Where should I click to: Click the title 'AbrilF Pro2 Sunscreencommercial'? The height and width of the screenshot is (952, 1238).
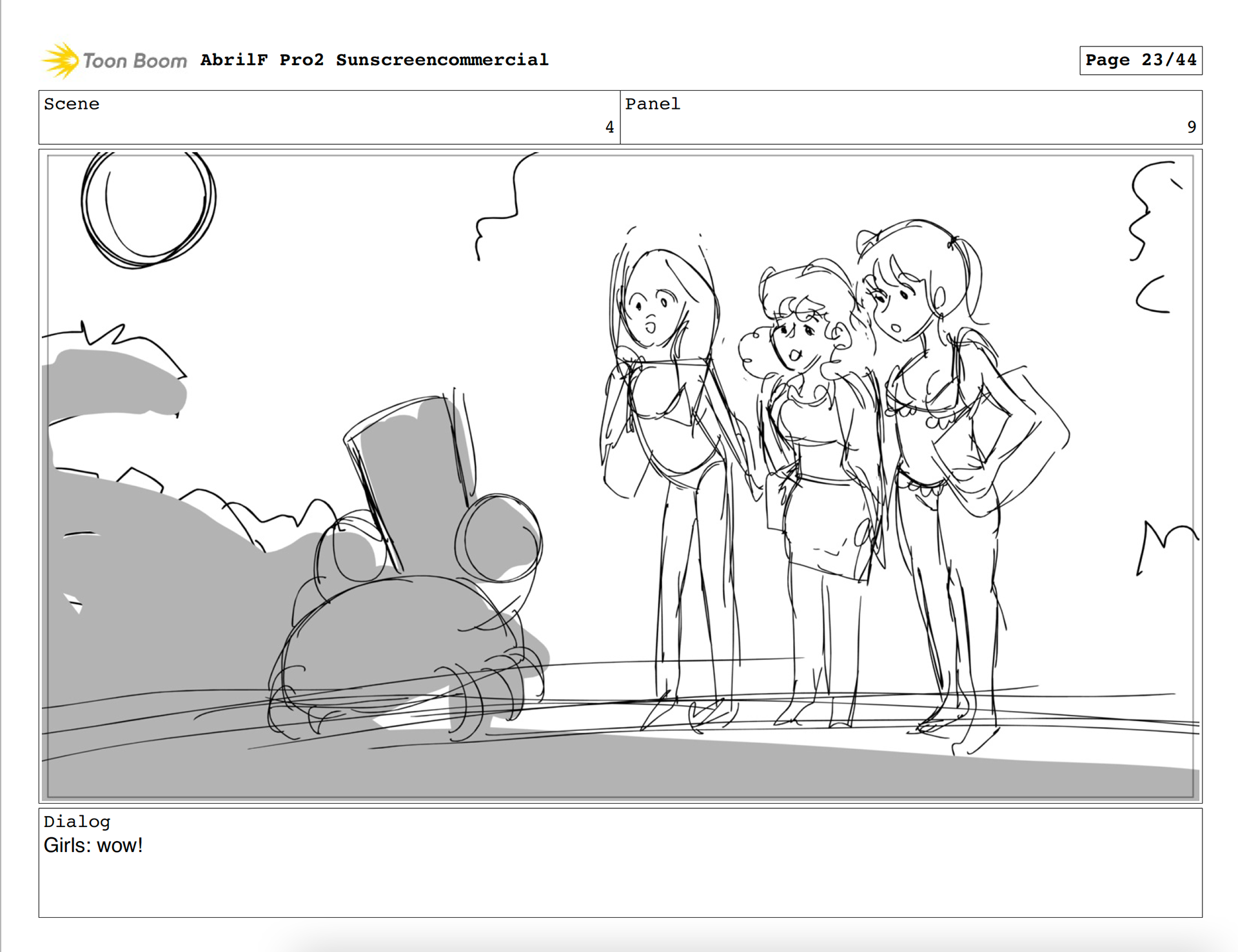[x=374, y=60]
